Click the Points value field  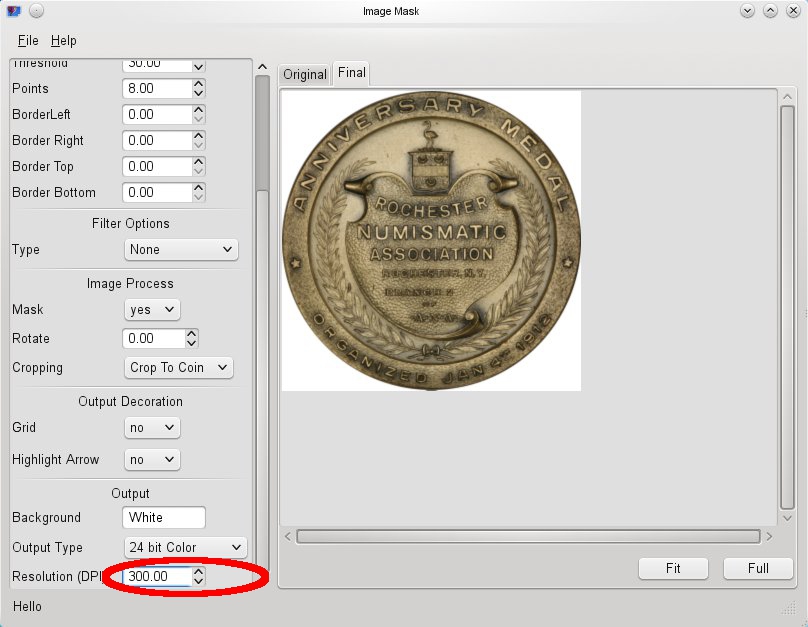(x=157, y=89)
